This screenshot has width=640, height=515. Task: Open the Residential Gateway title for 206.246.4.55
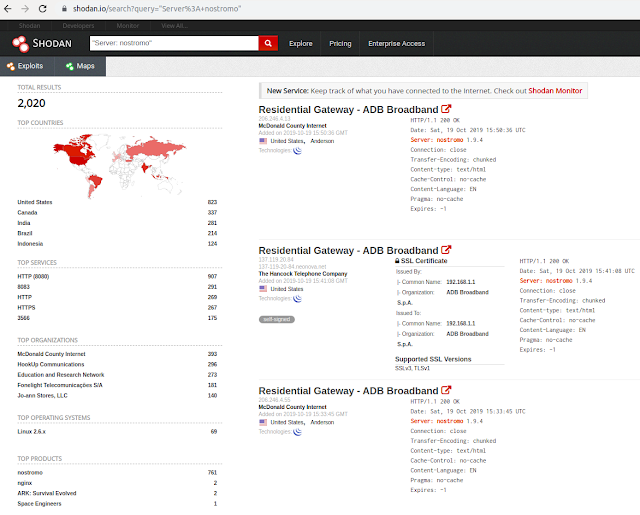point(348,391)
